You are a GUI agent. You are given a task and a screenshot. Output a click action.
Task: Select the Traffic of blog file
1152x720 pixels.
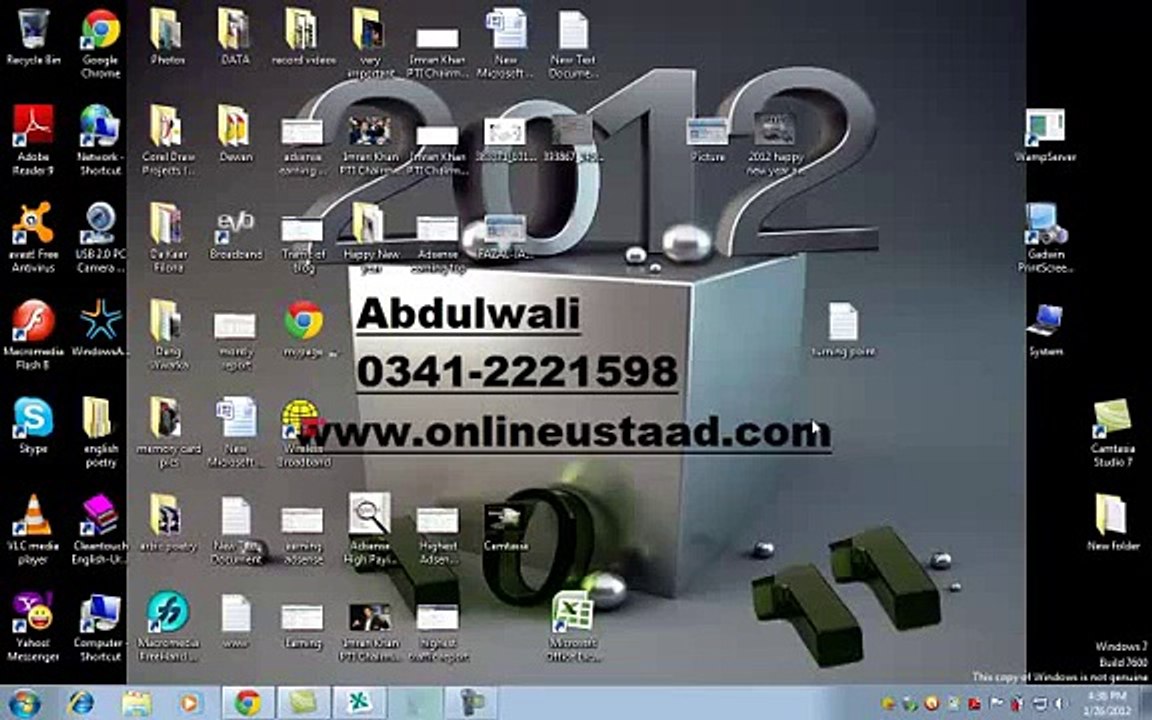303,244
